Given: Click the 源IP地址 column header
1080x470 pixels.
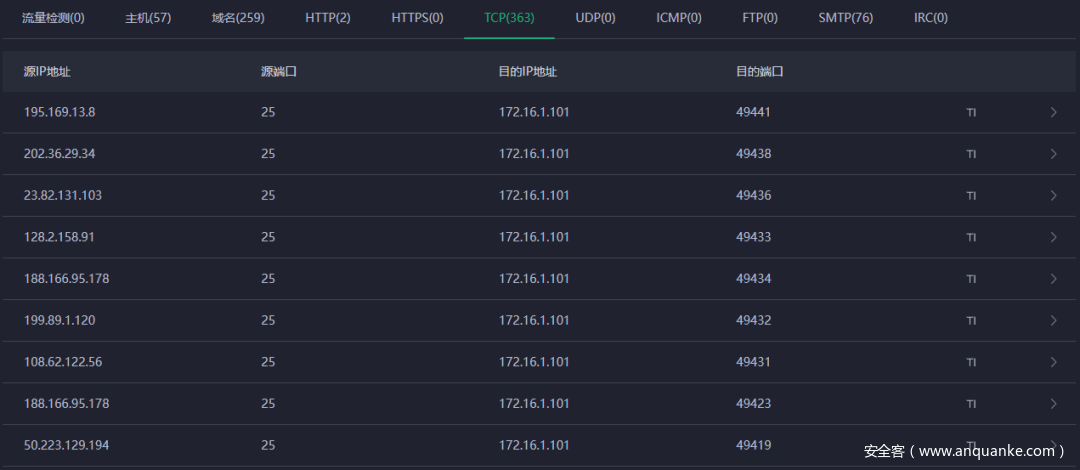Looking at the screenshot, I should [47, 72].
